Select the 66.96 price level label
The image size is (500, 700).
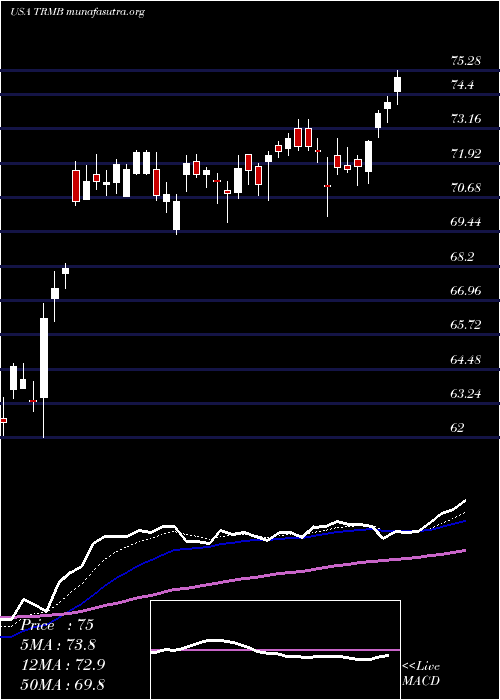click(466, 291)
